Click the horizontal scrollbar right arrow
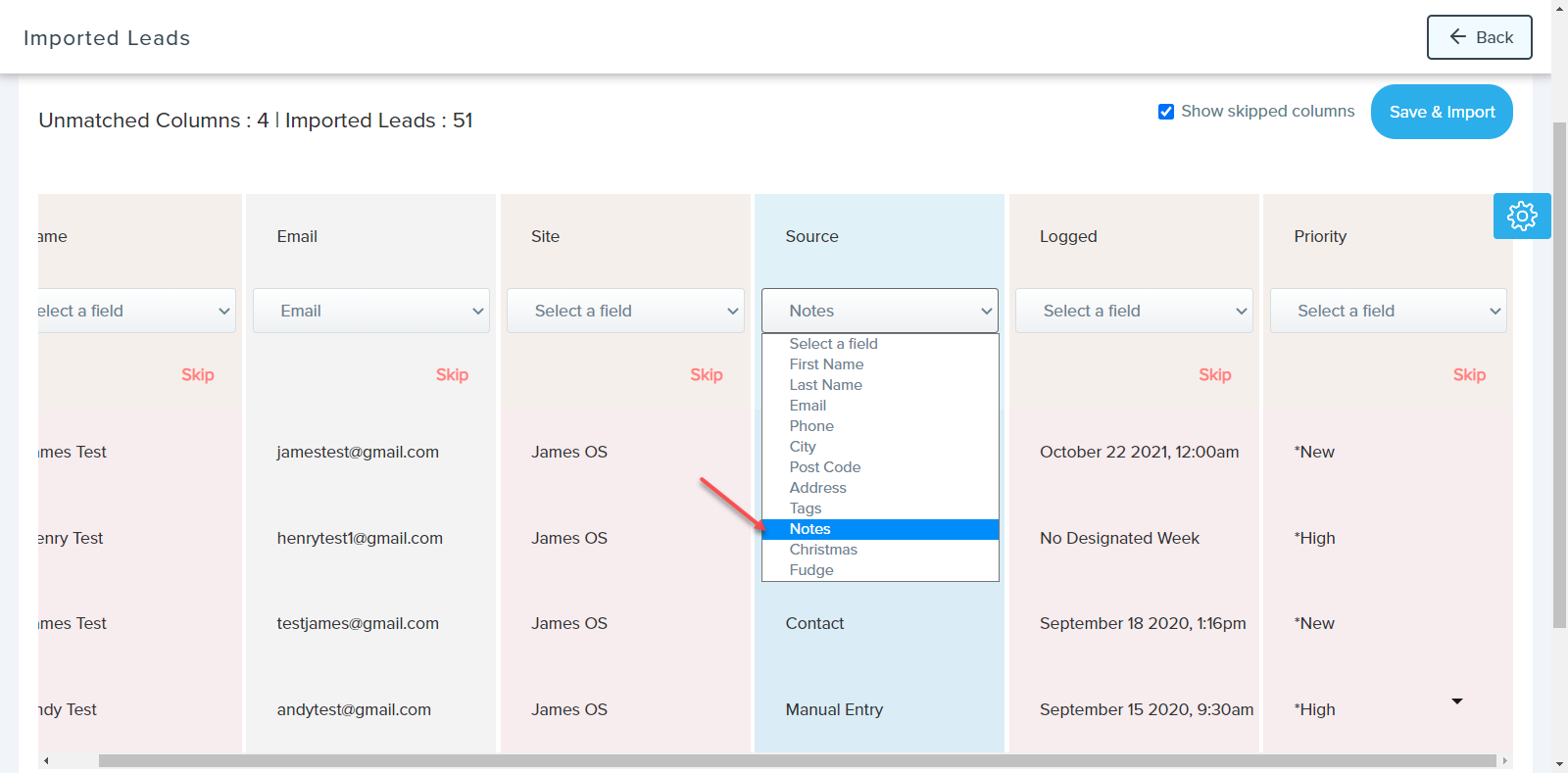Image resolution: width=1568 pixels, height=773 pixels. pyautogui.click(x=1504, y=760)
